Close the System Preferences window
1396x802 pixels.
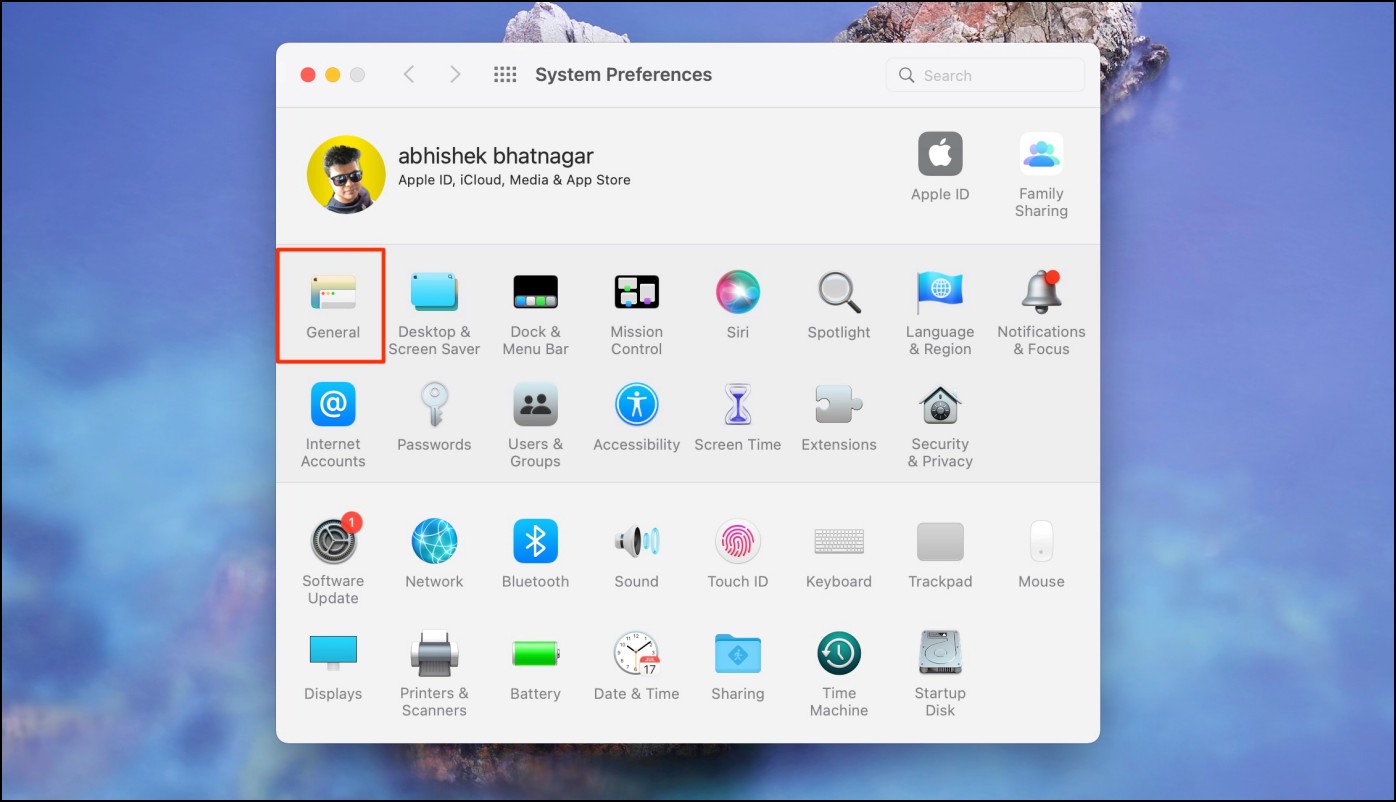coord(308,75)
